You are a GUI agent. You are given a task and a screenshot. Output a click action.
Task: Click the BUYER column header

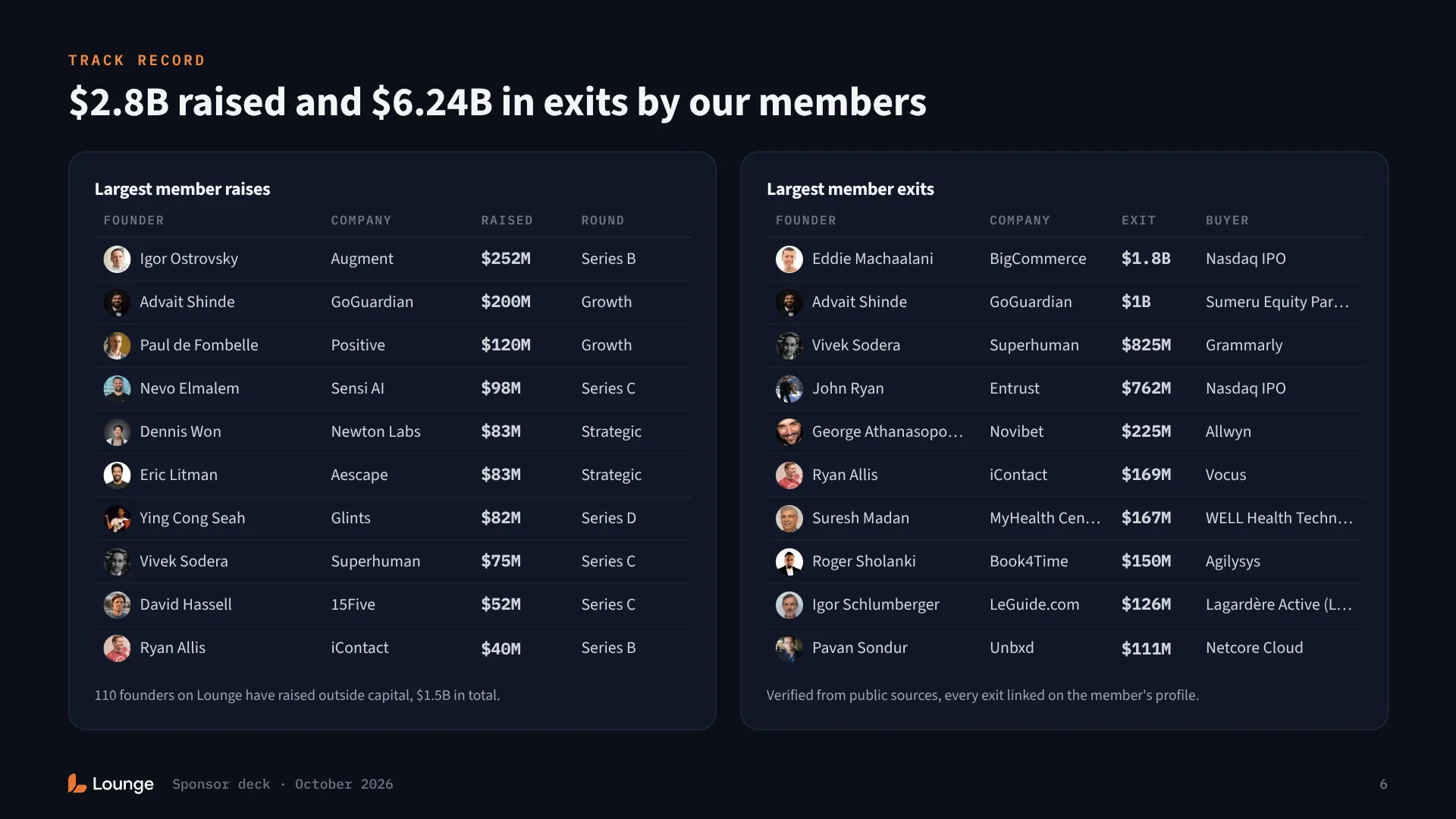(1227, 221)
